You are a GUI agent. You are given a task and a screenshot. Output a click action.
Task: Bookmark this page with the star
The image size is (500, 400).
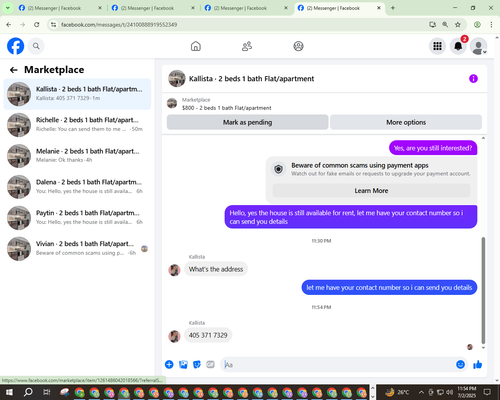pyautogui.click(x=458, y=24)
